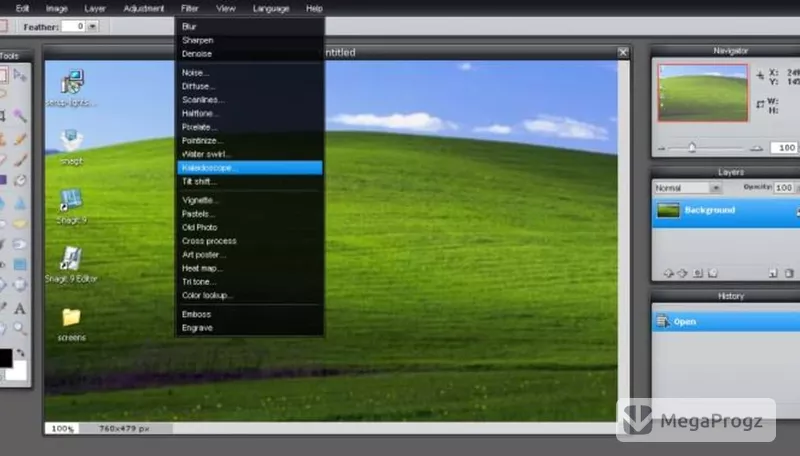Screen dimensions: 800x456
Task: Open the Edit menu
Action: click(x=22, y=8)
